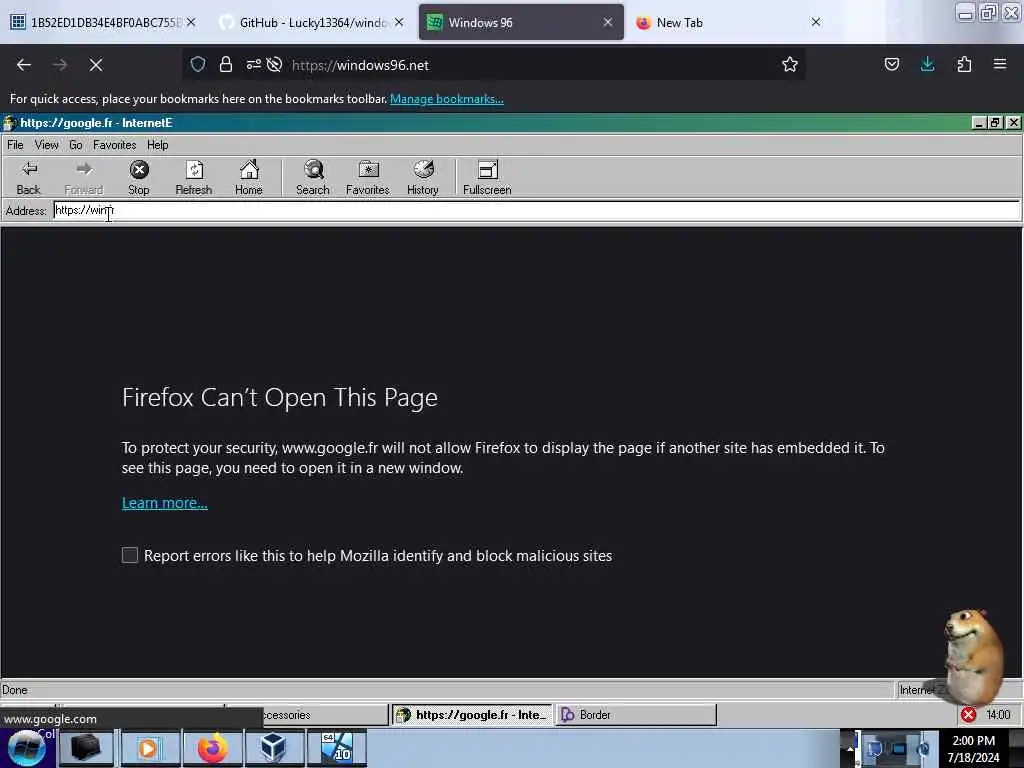Click the 14:00 Windows 96 clock
This screenshot has width=1024, height=768.
[998, 715]
